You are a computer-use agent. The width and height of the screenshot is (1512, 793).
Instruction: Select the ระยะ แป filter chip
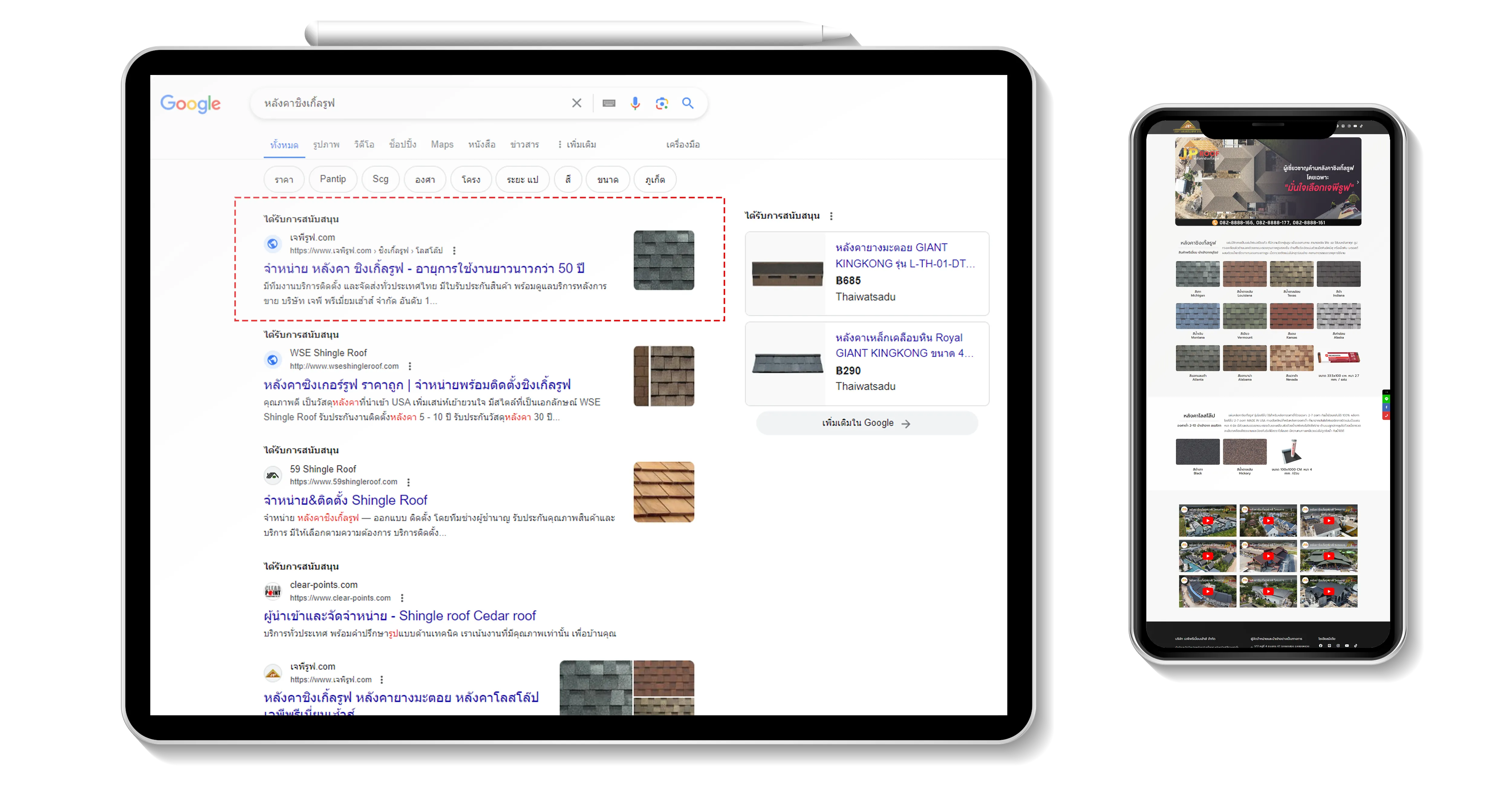pyautogui.click(x=522, y=180)
